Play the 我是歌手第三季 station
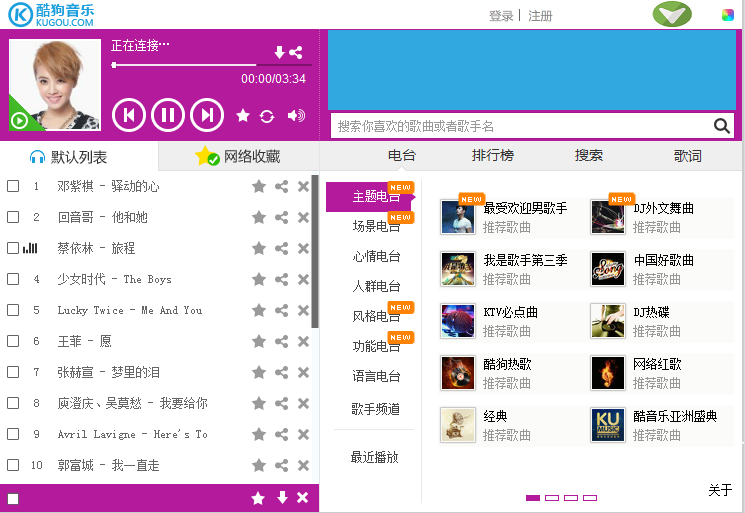This screenshot has height=513, width=745. (510, 269)
